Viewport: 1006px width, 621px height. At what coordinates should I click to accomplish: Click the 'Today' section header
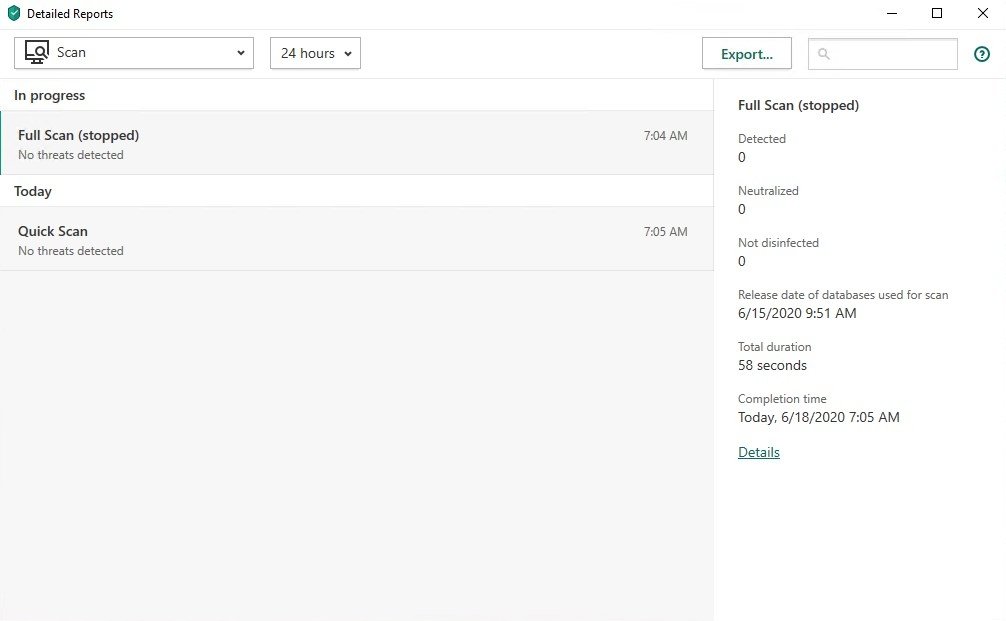33,191
